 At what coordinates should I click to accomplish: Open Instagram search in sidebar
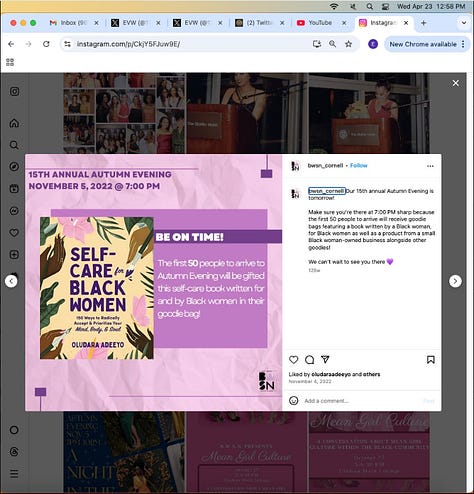click(x=14, y=145)
